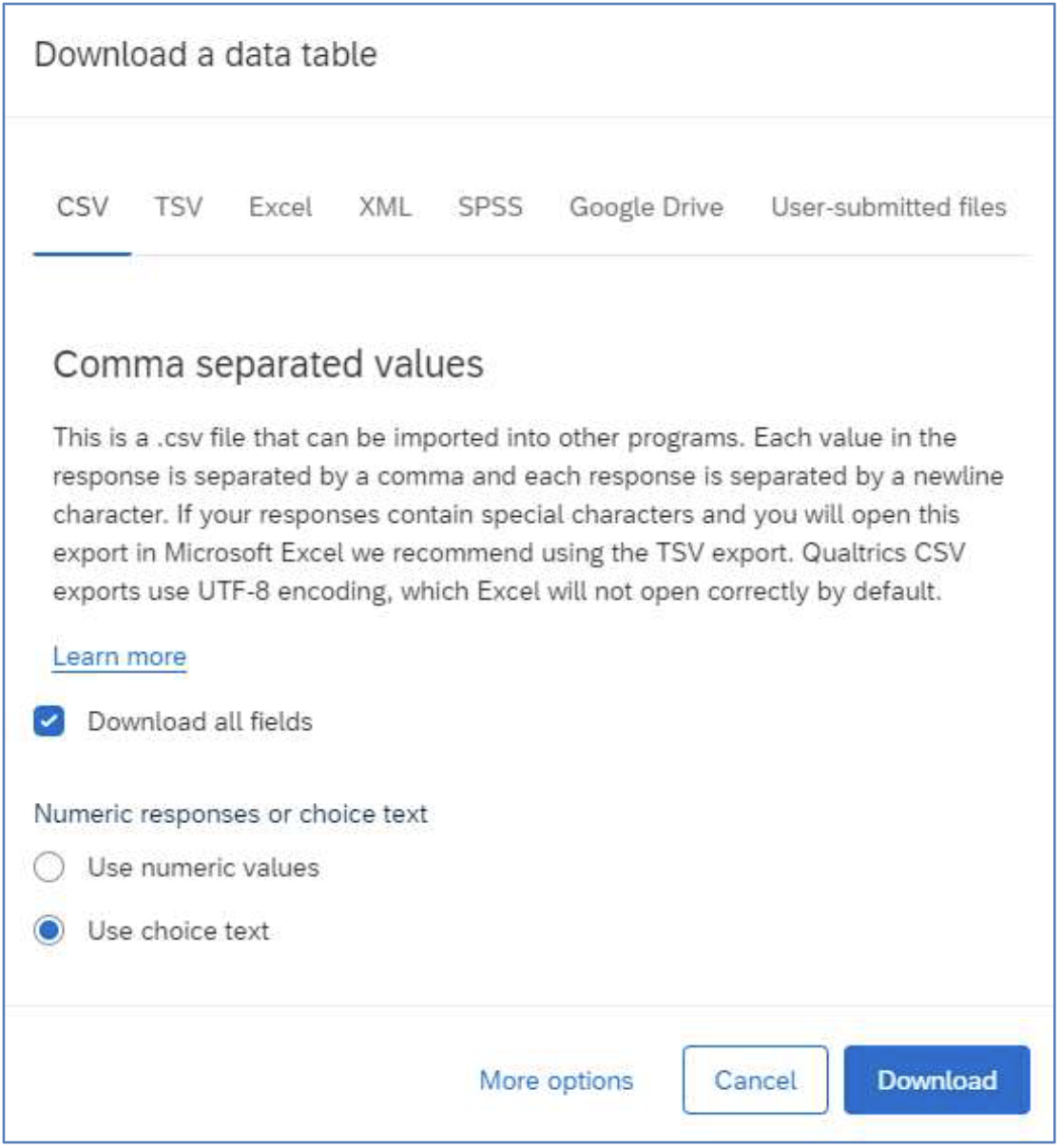
Task: Click the Comma separated values heading
Action: pyautogui.click(x=269, y=364)
